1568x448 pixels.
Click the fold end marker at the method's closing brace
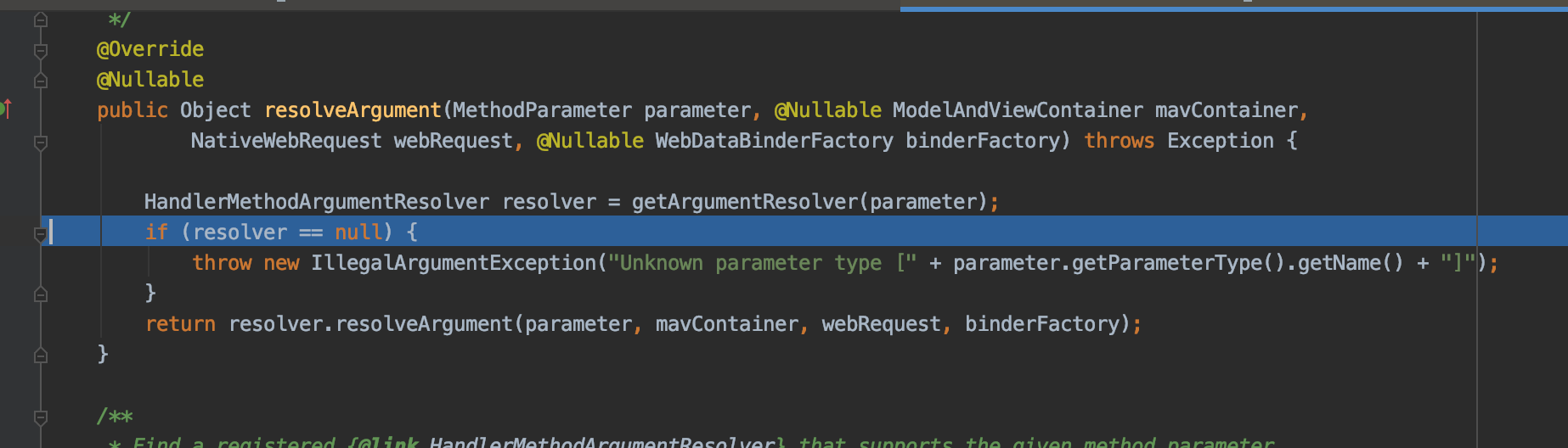[x=40, y=356]
